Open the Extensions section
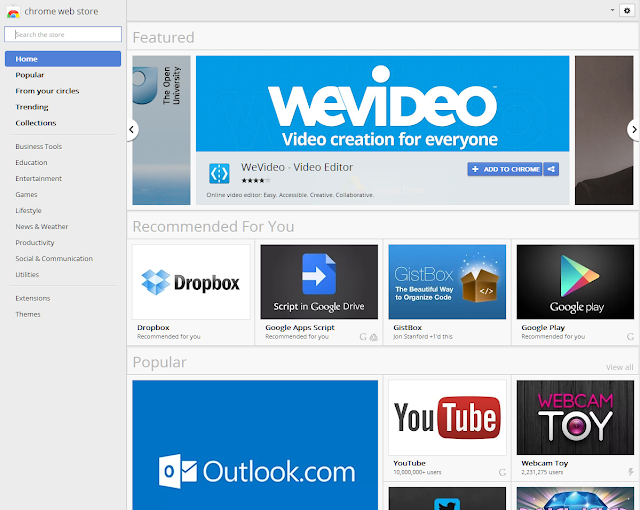Image resolution: width=640 pixels, height=510 pixels. tap(33, 298)
